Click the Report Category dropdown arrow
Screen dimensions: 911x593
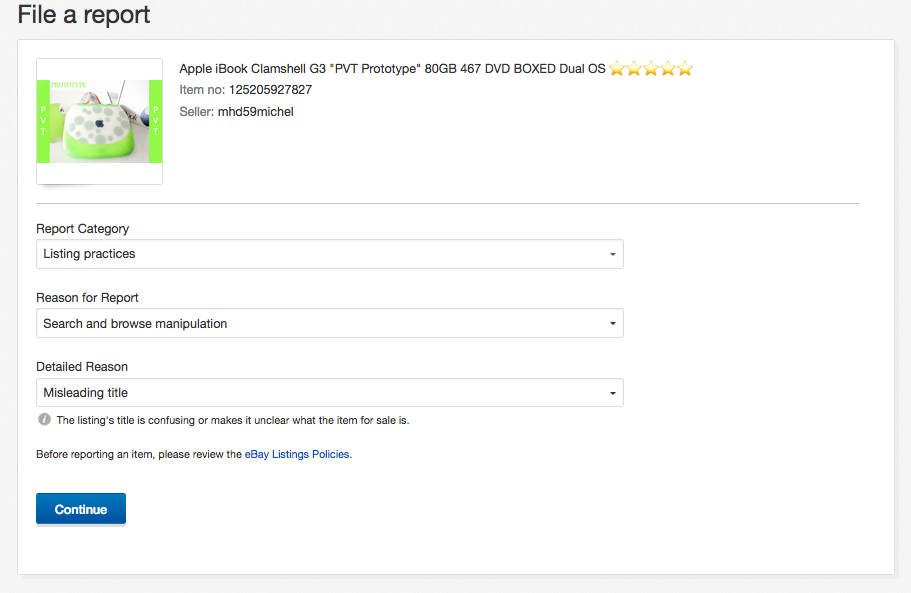coord(612,255)
